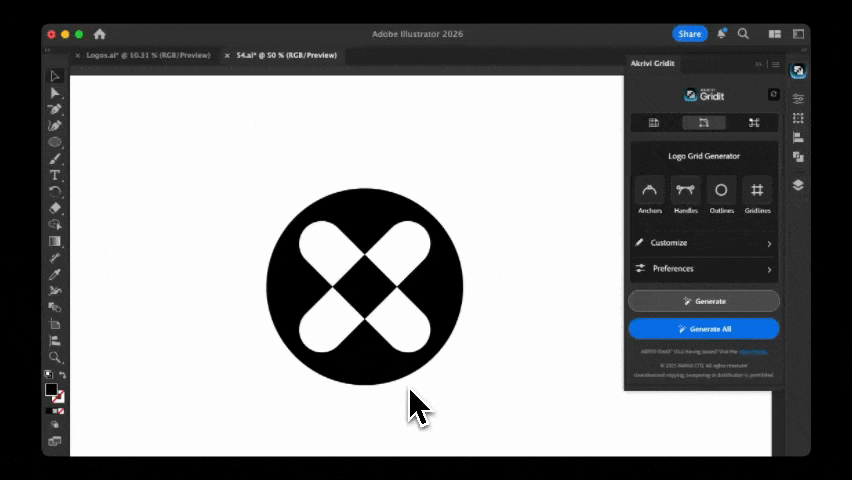852x480 pixels.
Task: Open the search magnifier in title bar
Action: pyautogui.click(x=743, y=34)
